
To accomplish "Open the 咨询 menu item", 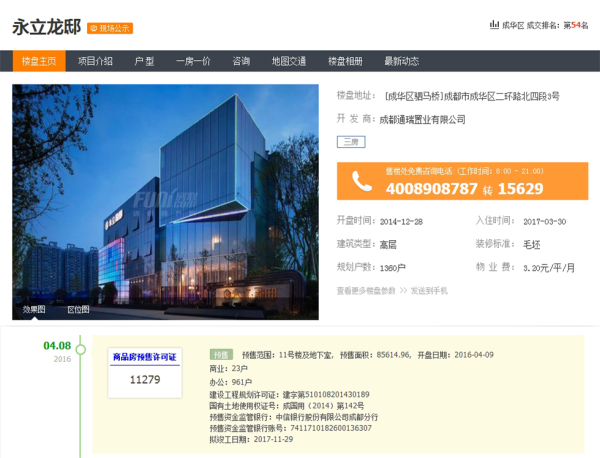I will [x=241, y=61].
